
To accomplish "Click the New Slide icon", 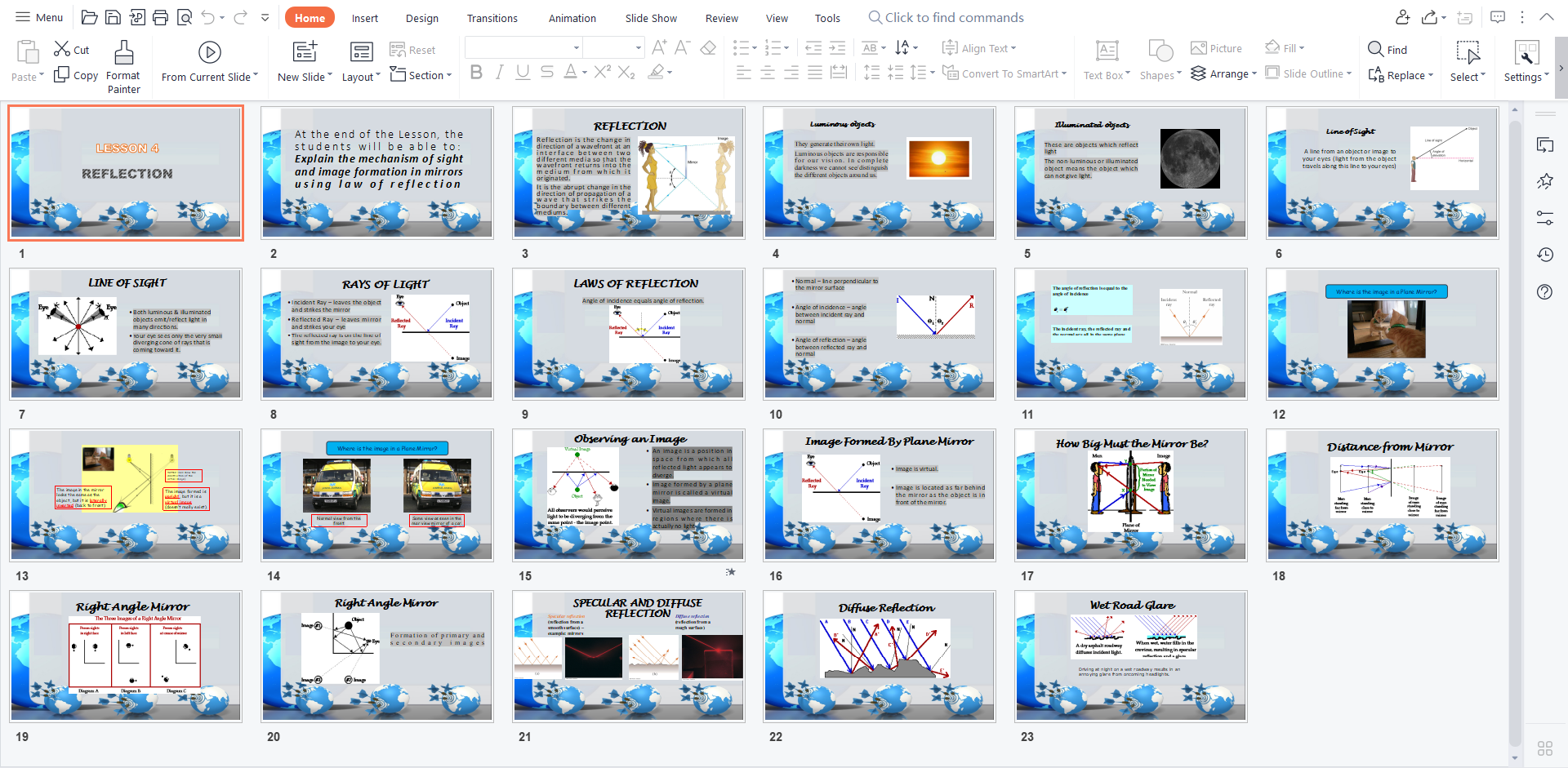I will (305, 52).
